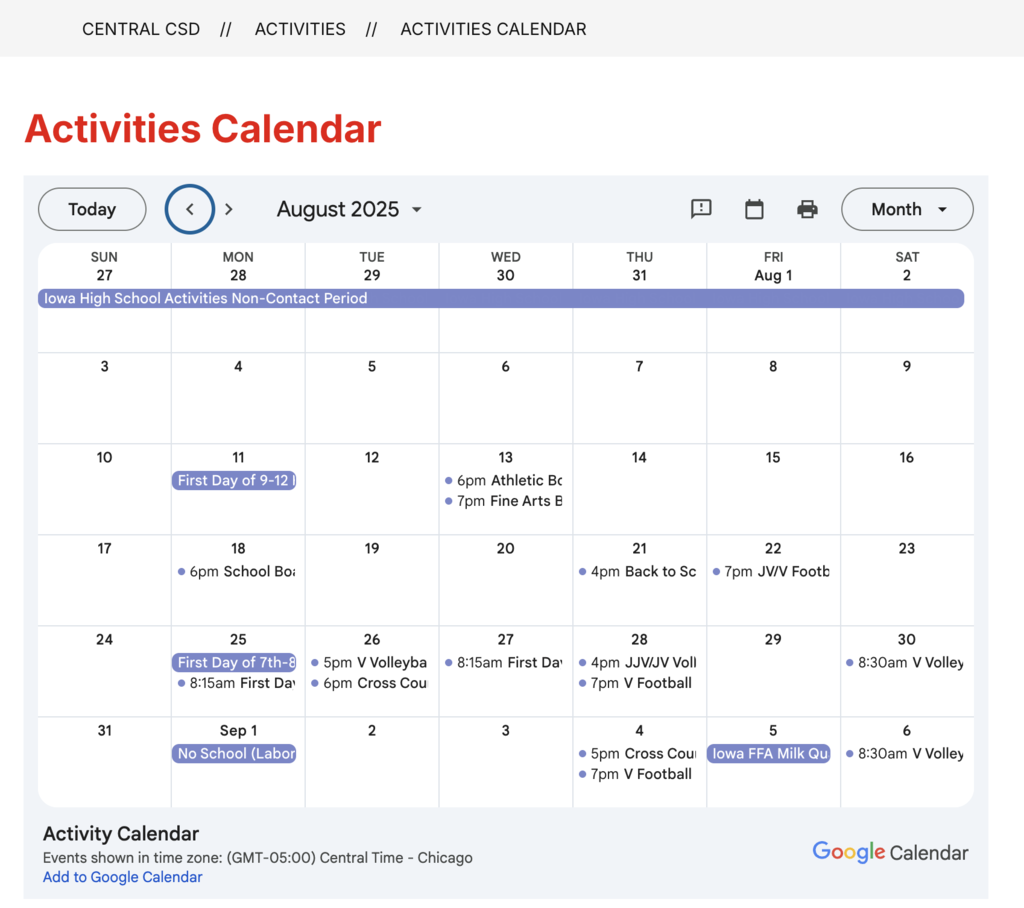Open ACTIVITIES CALENDAR breadcrumb
Screen dimensions: 1024x908
(493, 29)
